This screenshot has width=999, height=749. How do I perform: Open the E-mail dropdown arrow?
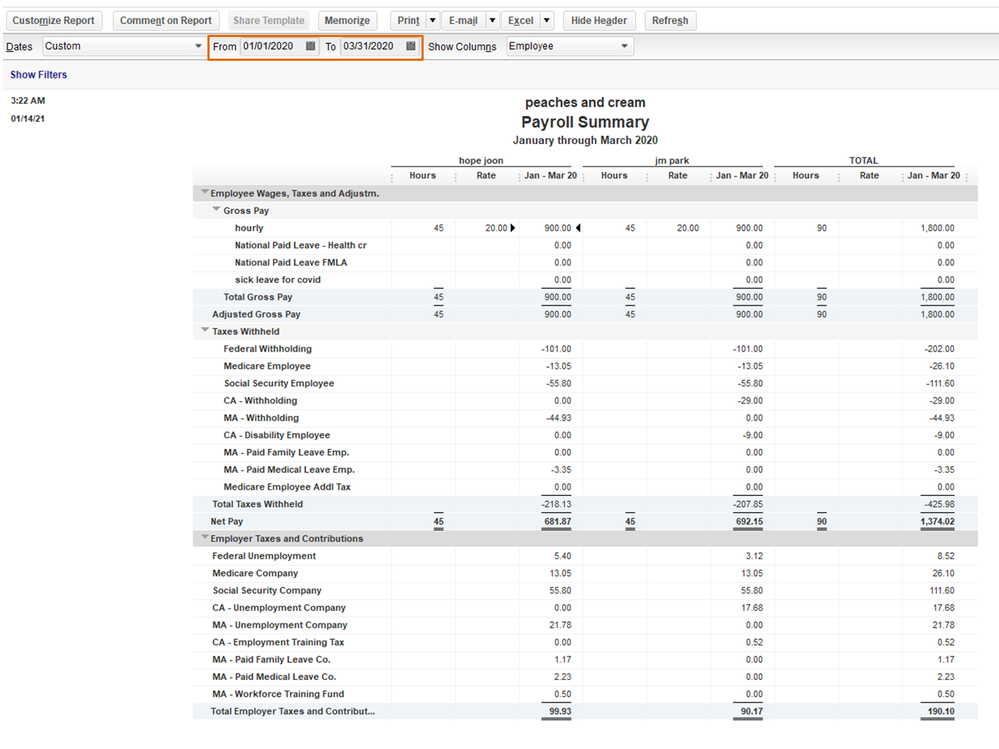(492, 20)
